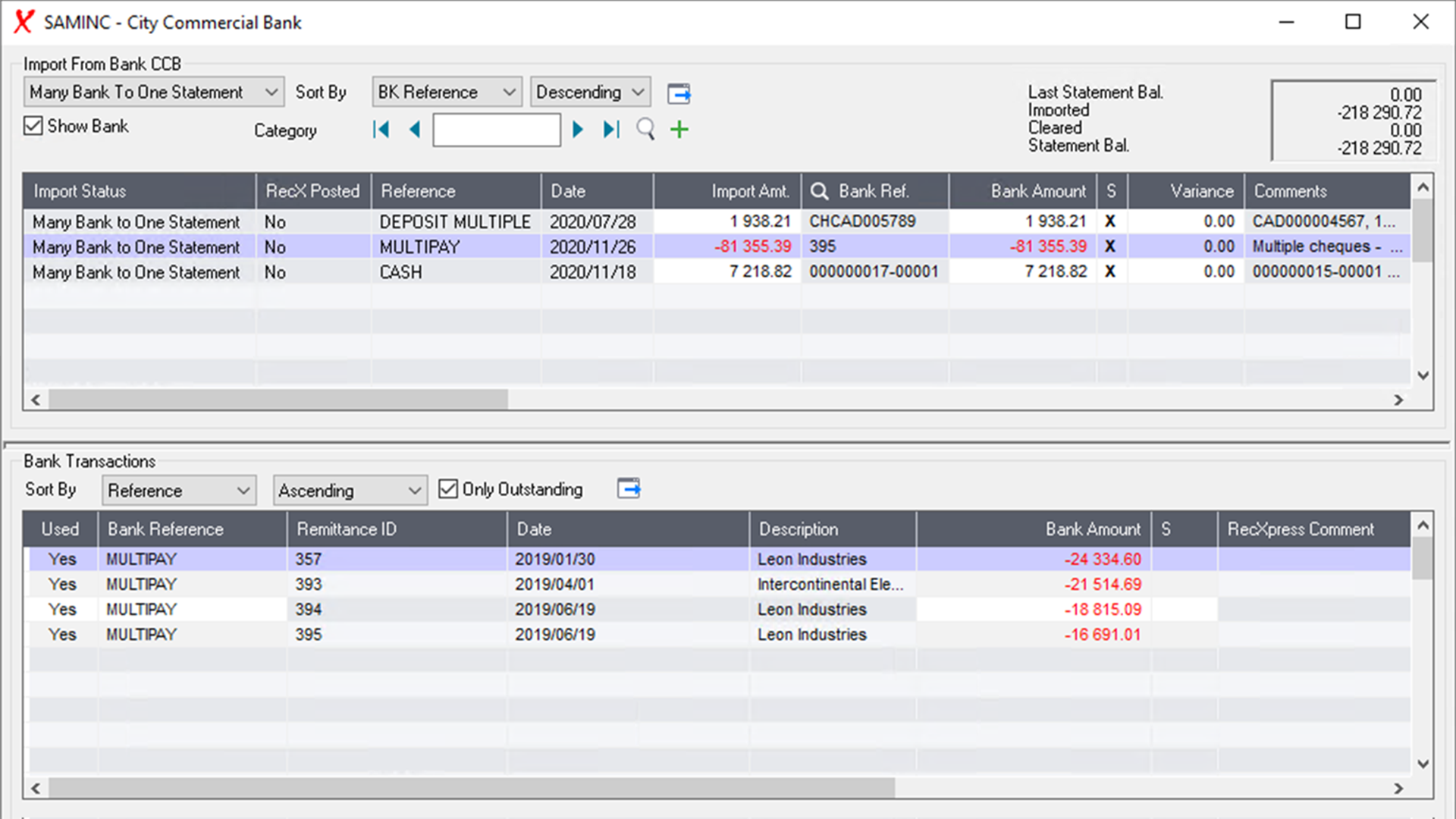
Task: Click the RecX Posted column header
Action: (313, 191)
